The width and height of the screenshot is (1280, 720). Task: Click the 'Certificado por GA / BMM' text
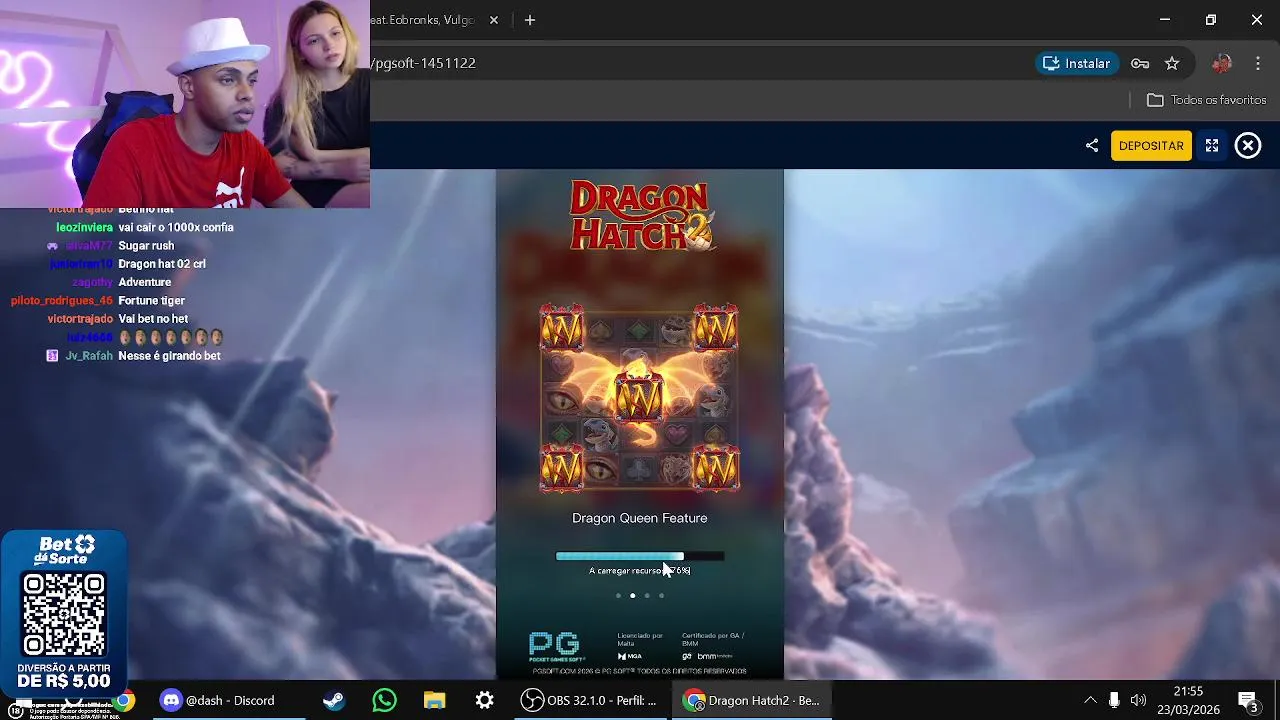713,639
